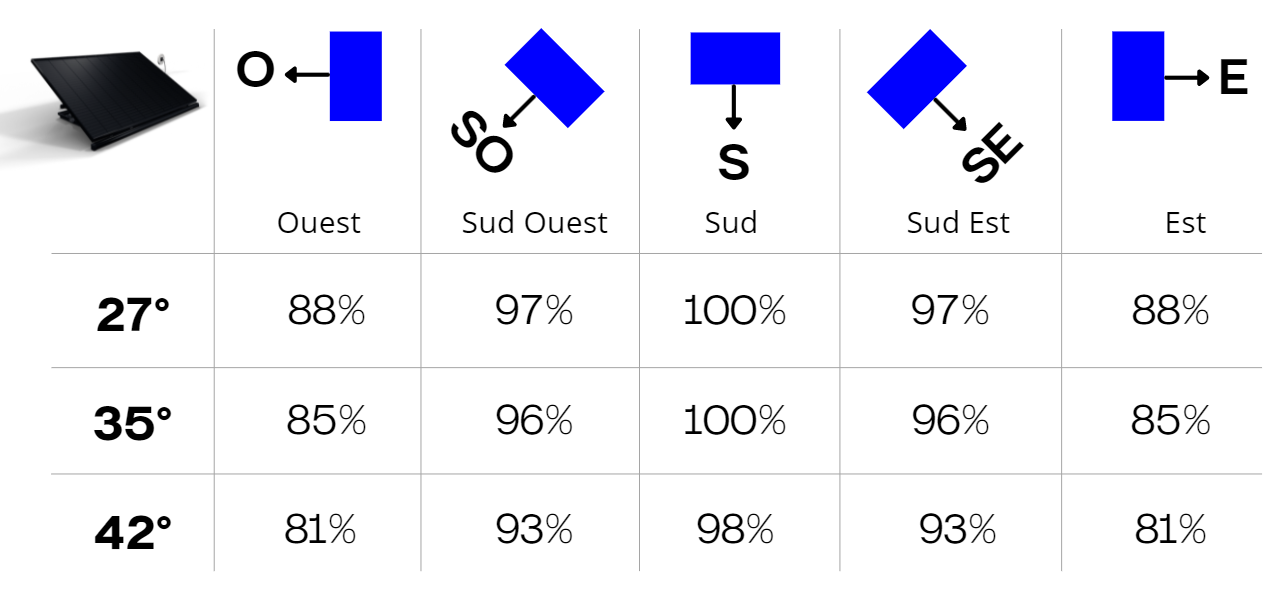This screenshot has width=1280, height=600.
Task: Click the 35° tilt row header
Action: (x=133, y=423)
